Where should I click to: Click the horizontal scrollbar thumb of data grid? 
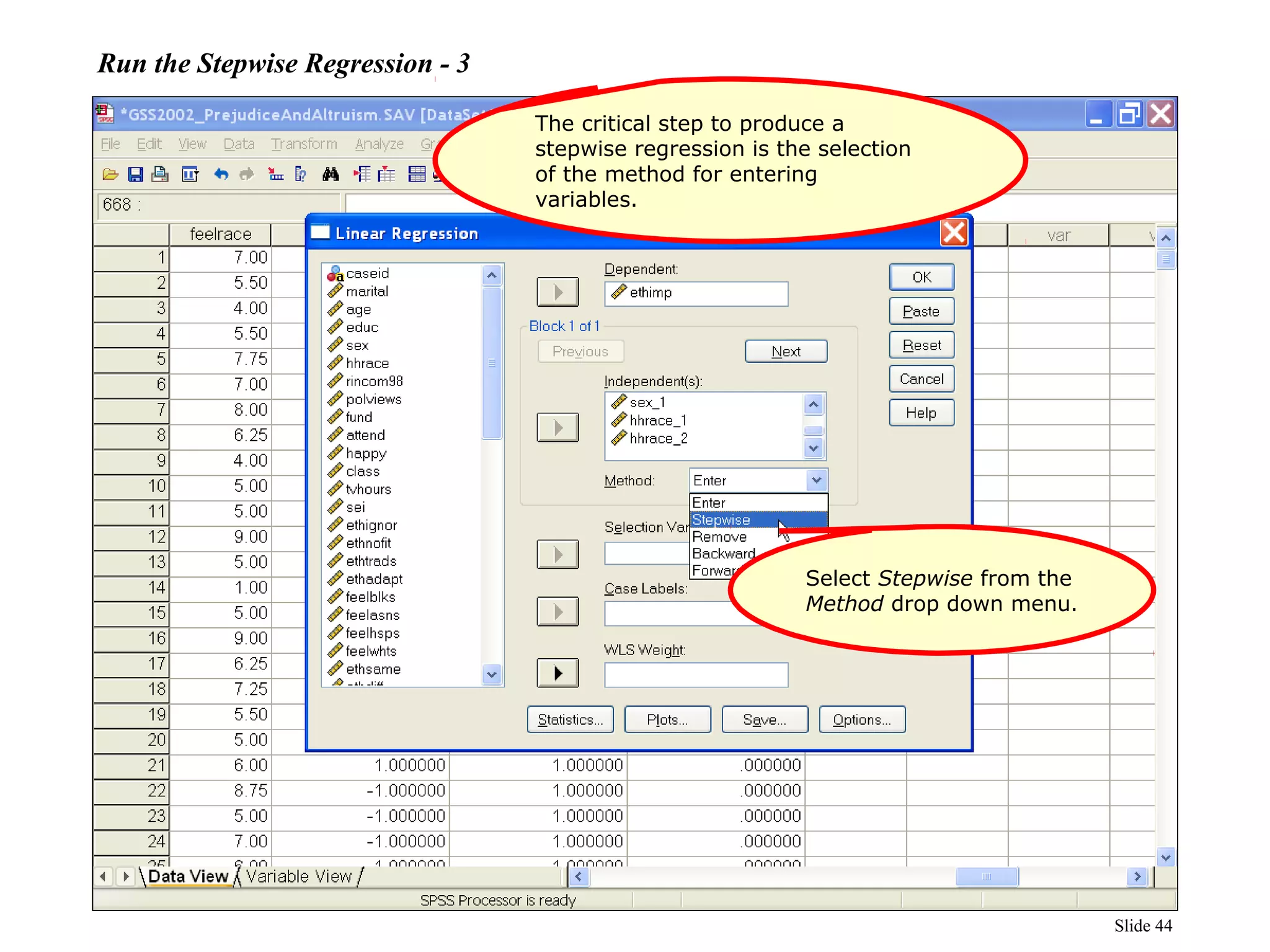(987, 876)
